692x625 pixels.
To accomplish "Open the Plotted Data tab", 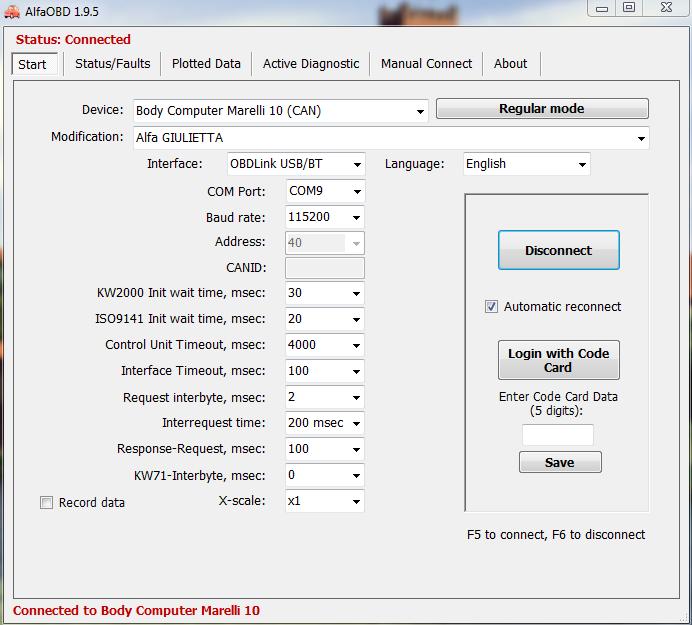I will point(206,64).
